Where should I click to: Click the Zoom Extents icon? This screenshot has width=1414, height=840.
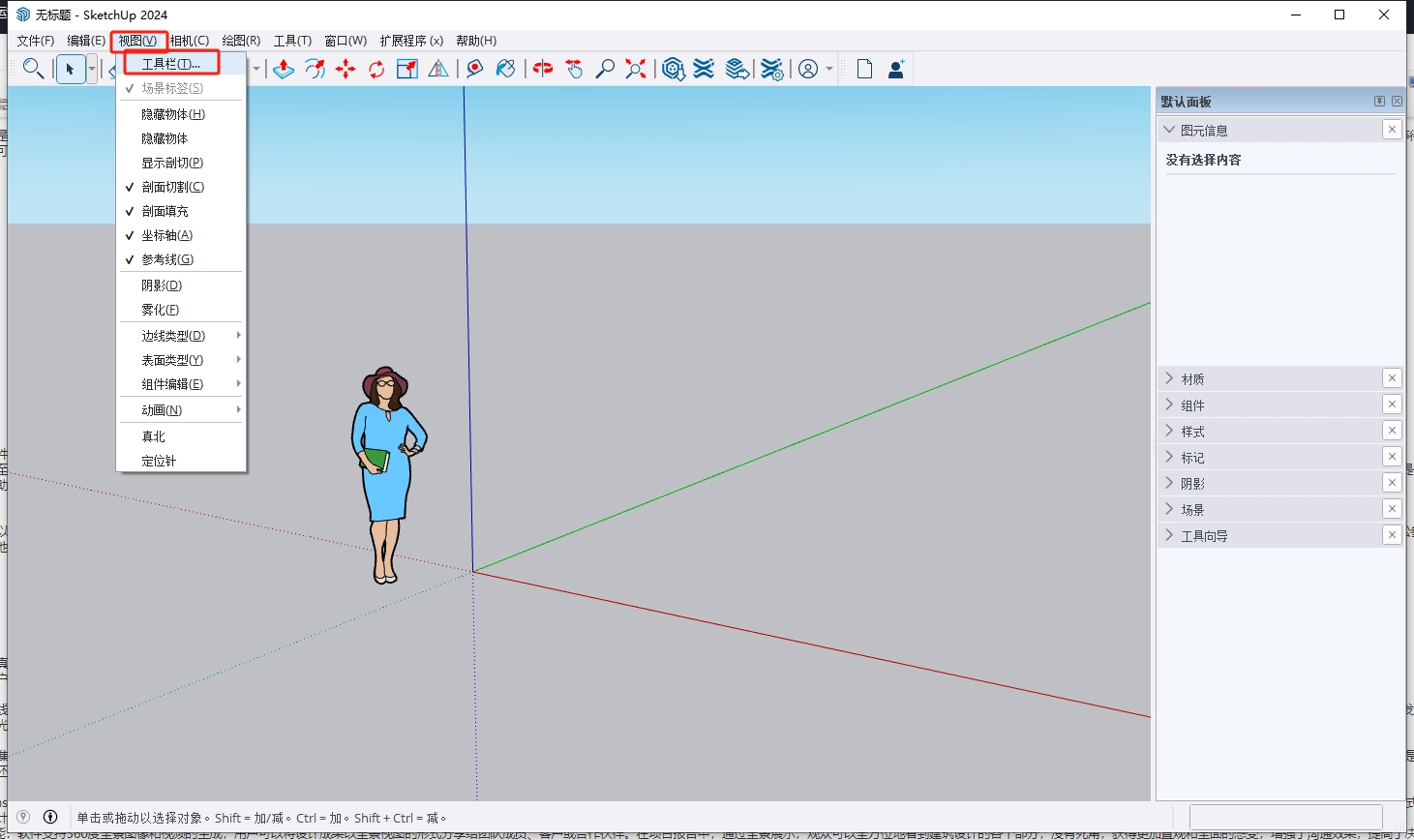pos(636,69)
